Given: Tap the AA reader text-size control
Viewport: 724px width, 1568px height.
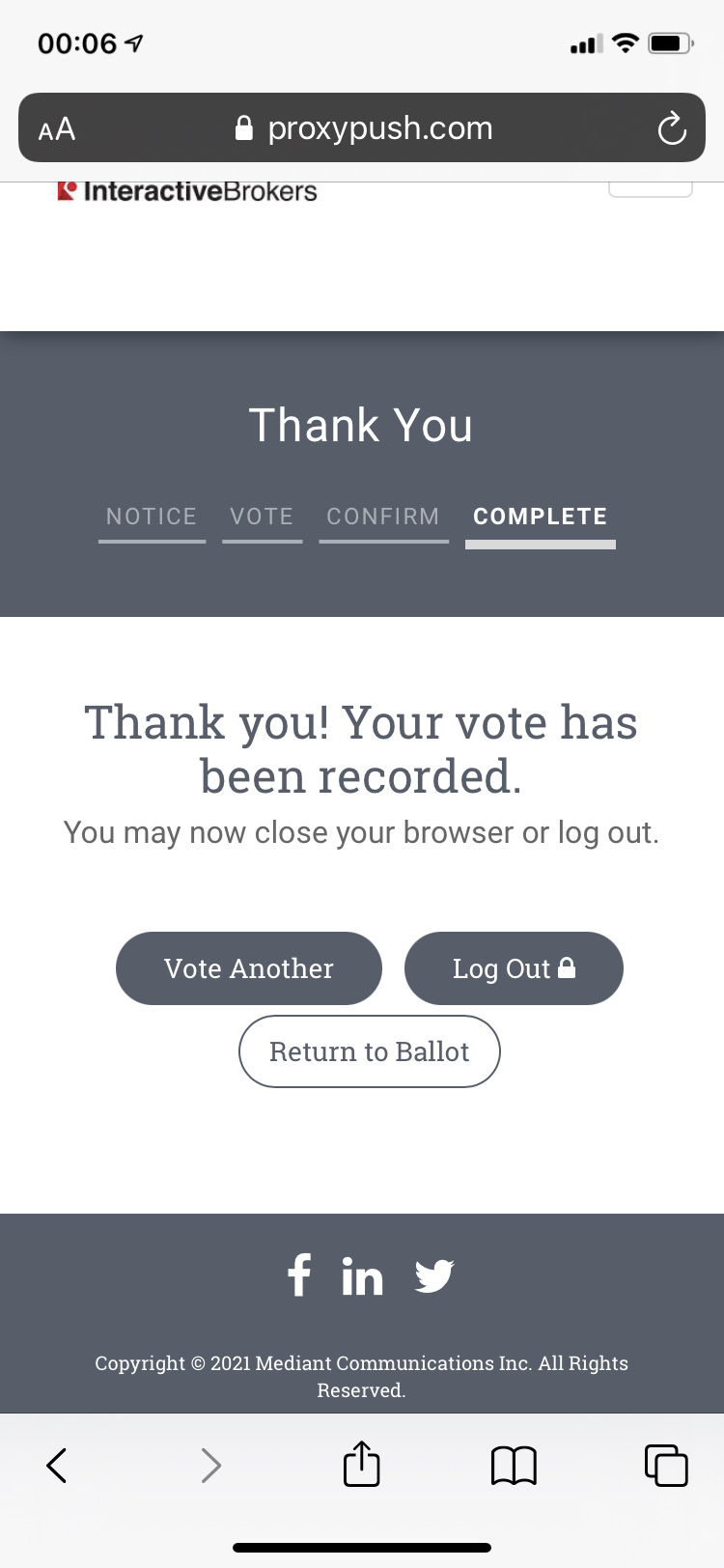Looking at the screenshot, I should pos(57,128).
